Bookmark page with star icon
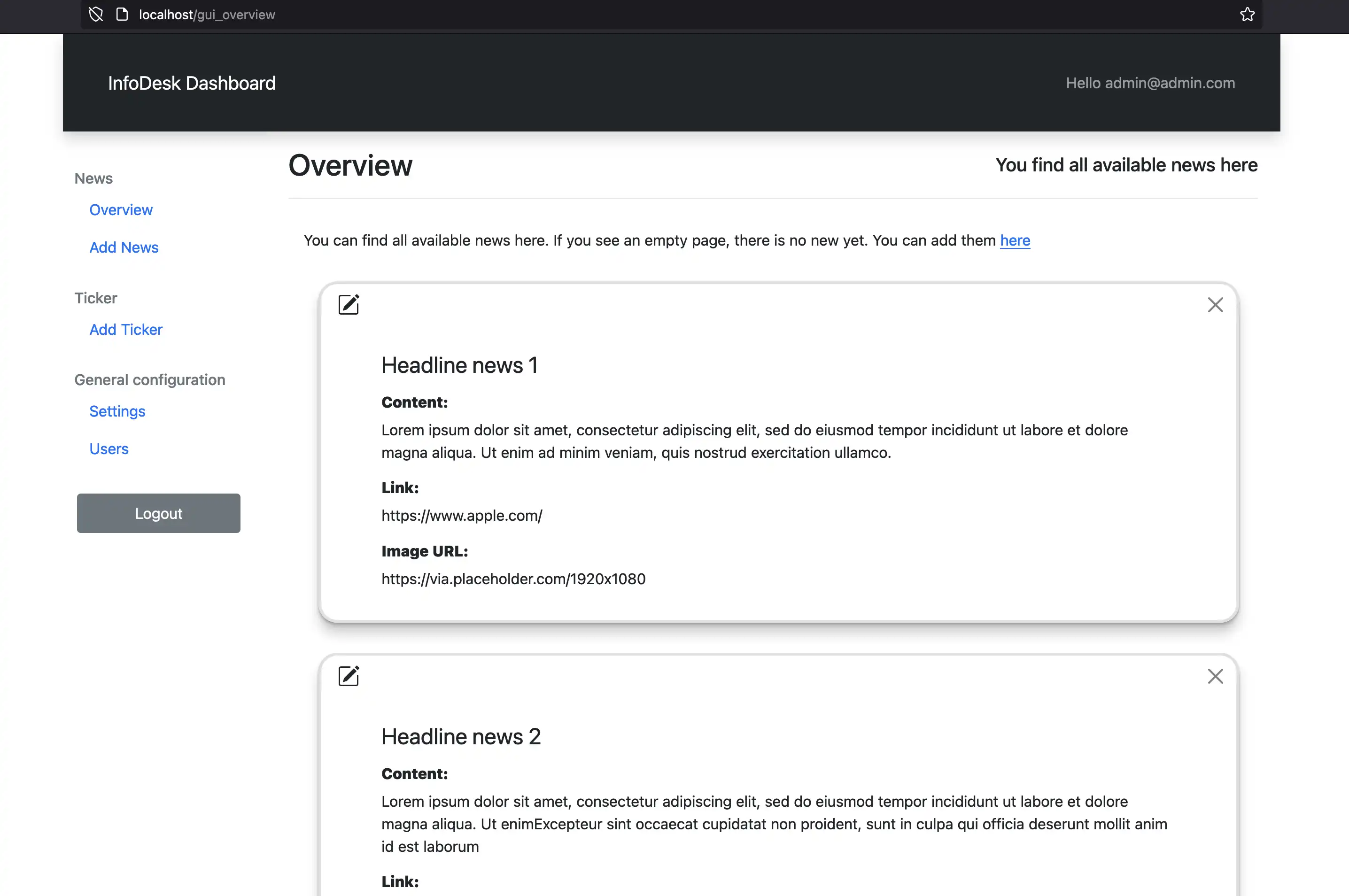1349x896 pixels. click(1247, 14)
